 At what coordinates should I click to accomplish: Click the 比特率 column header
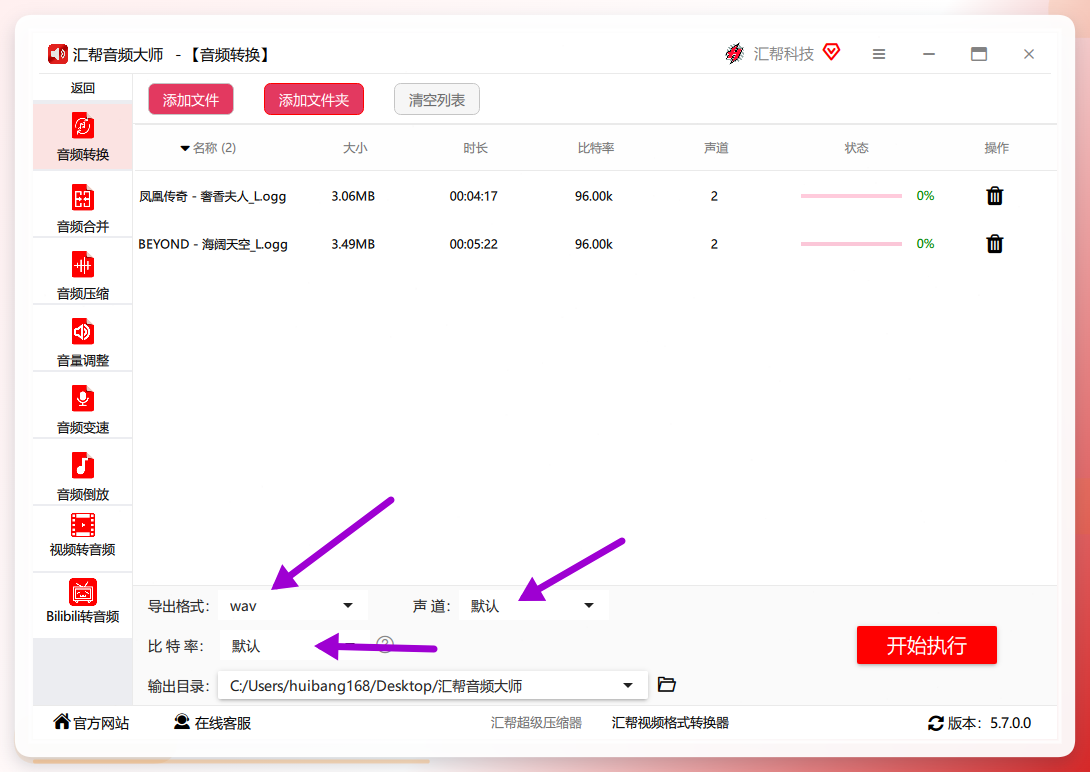click(596, 148)
